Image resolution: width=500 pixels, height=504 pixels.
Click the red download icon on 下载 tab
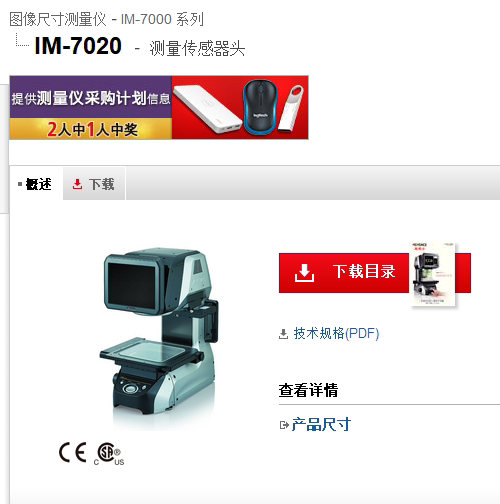(x=77, y=184)
